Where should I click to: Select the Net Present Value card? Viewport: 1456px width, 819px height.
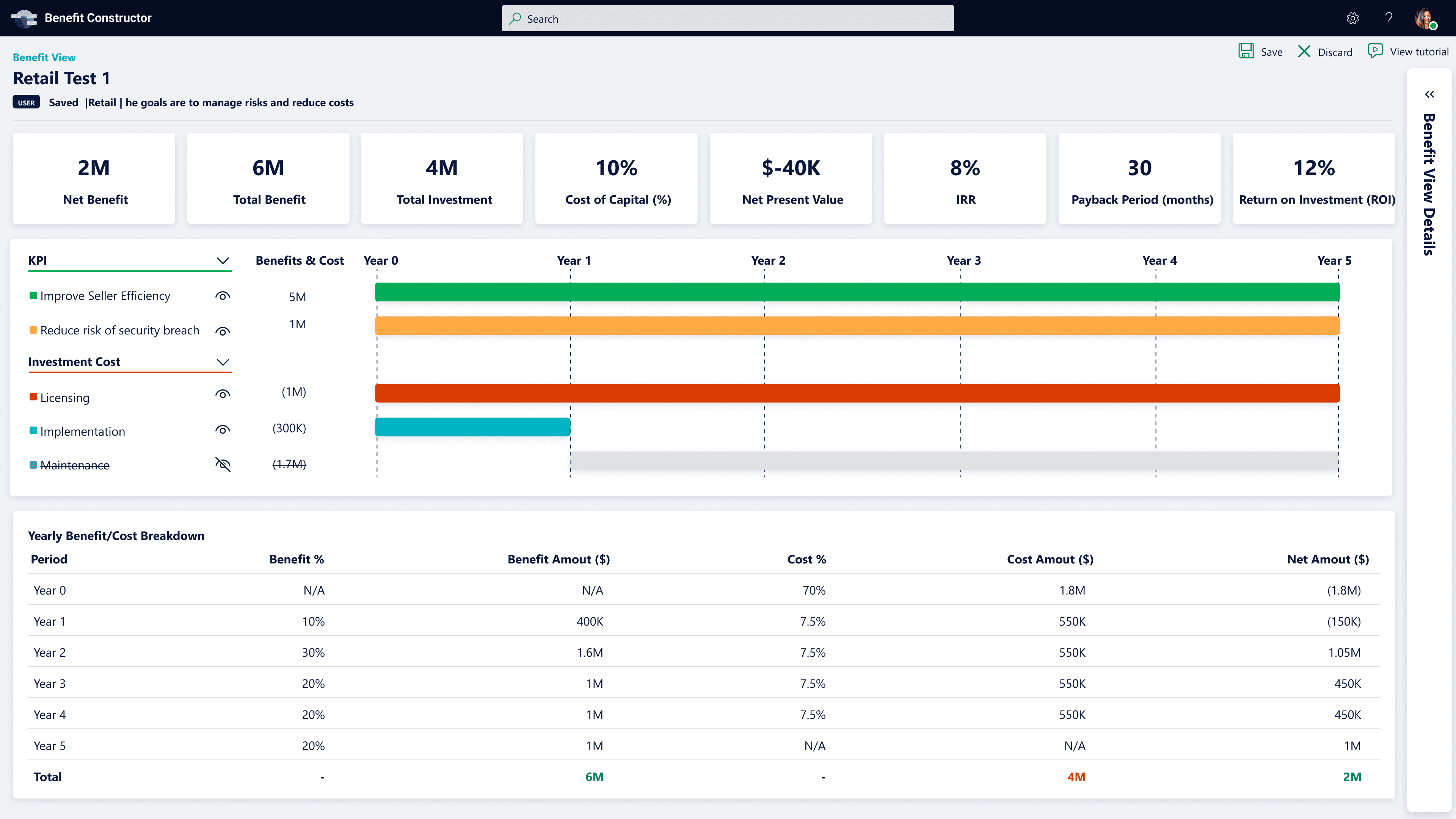coord(791,179)
